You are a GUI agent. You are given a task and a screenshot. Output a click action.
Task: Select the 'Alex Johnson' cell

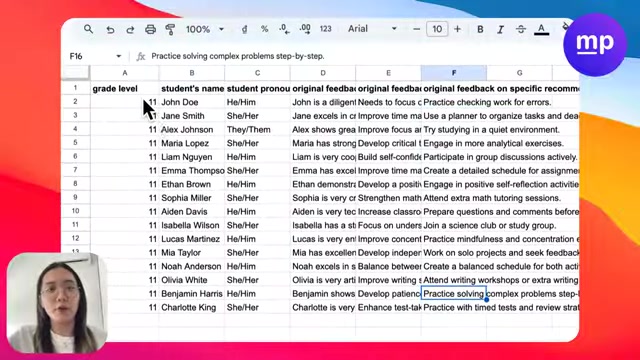(192, 129)
